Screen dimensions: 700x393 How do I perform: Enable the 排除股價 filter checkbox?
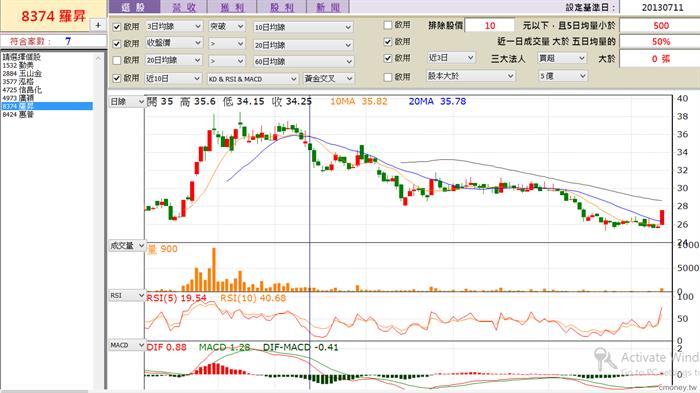(388, 25)
